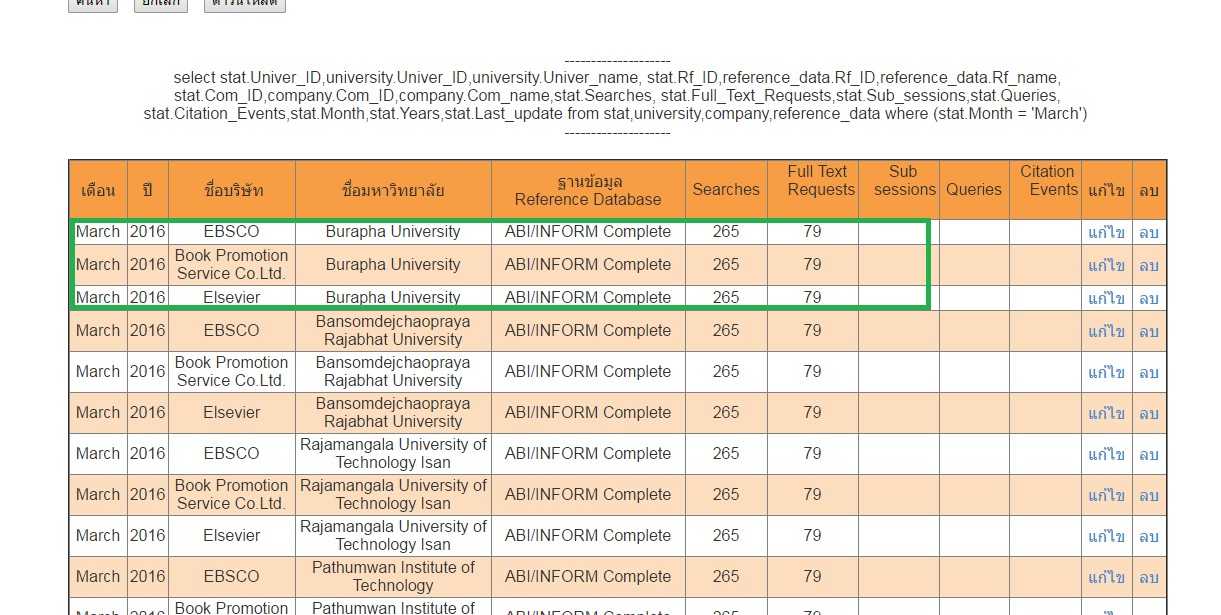Click ลบ delete link for EBSCO Burapha University row
This screenshot has height=615, width=1221.
tap(1149, 232)
